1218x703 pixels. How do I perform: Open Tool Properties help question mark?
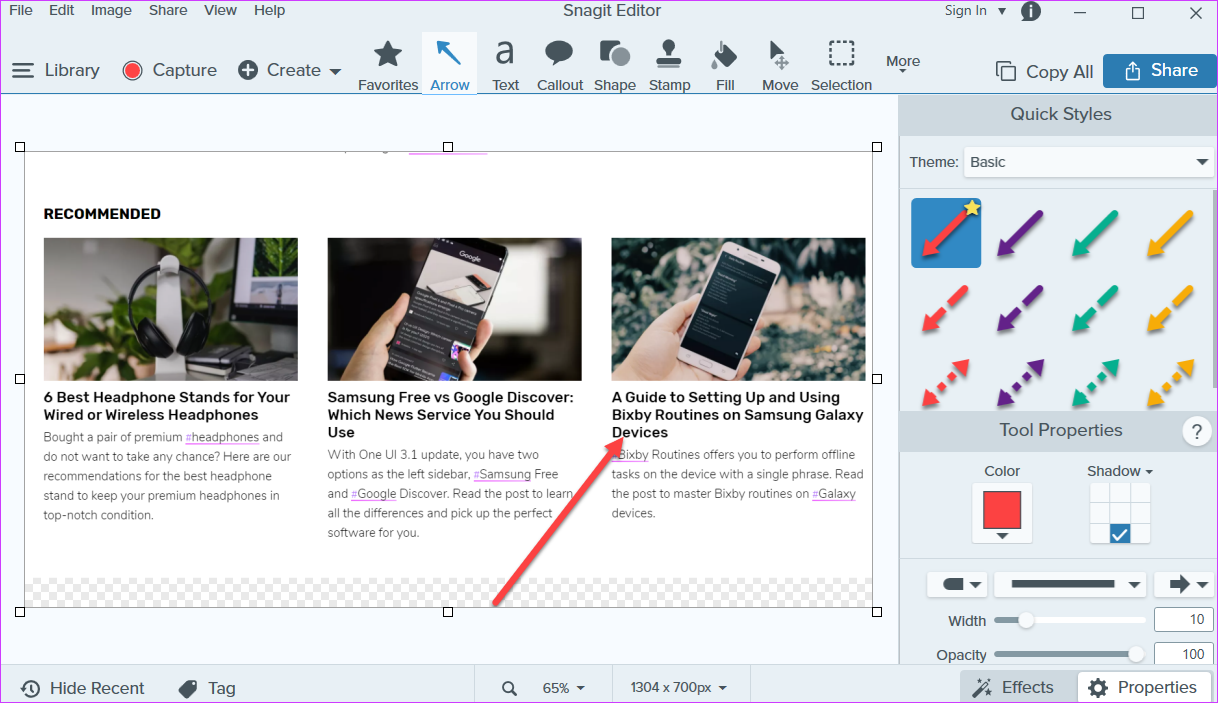tap(1197, 431)
